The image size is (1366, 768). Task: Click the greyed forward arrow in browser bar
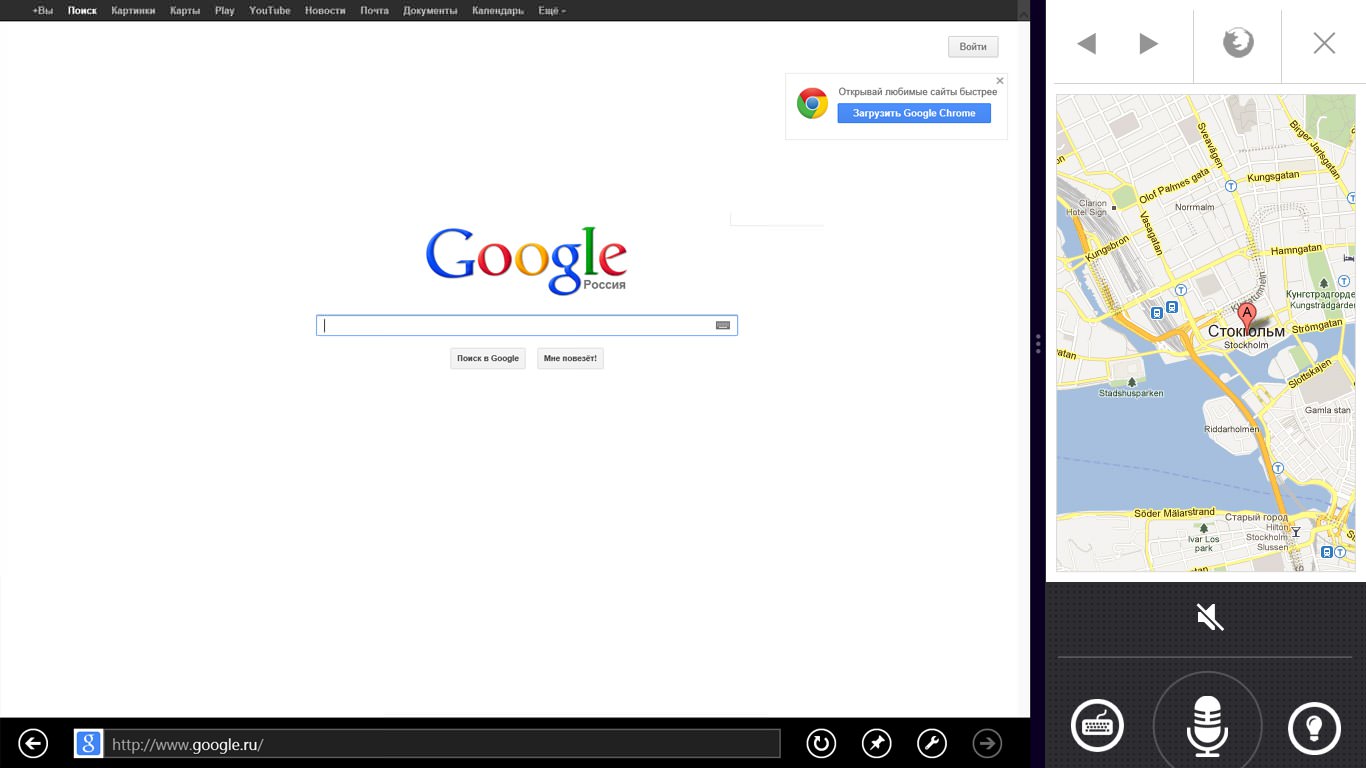987,743
